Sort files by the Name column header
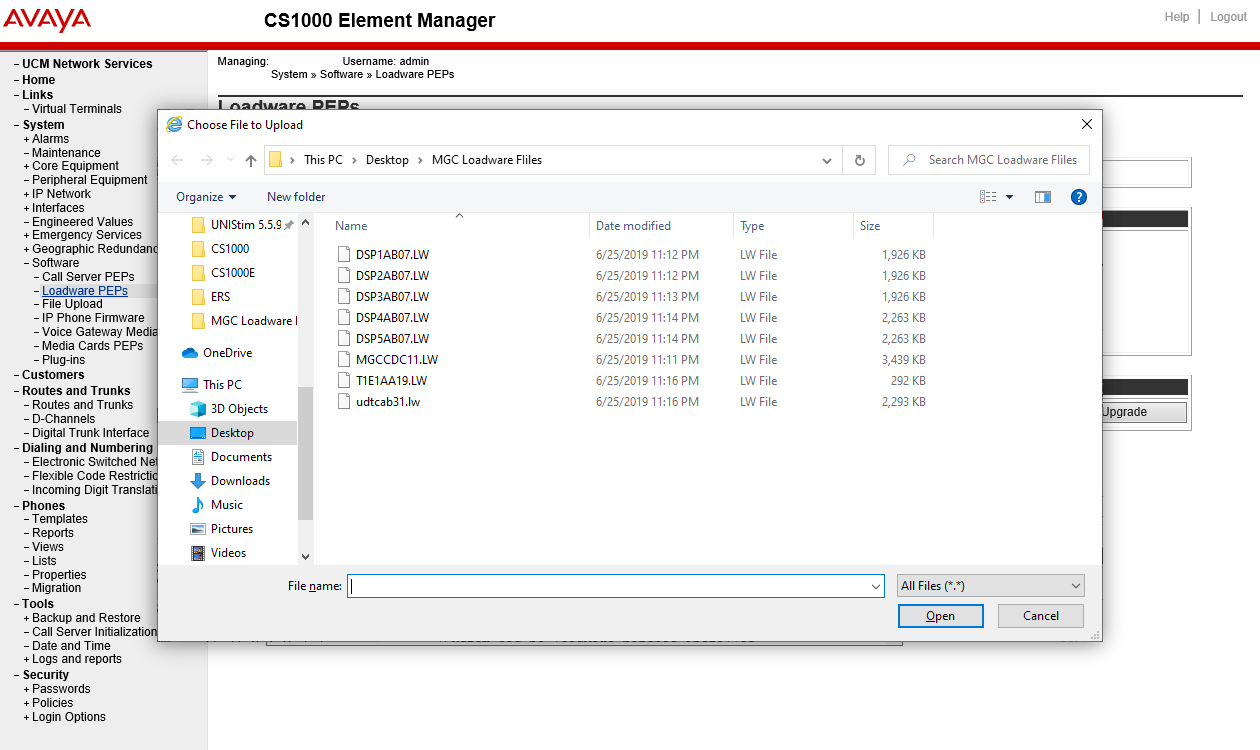This screenshot has height=750, width=1260. [351, 226]
